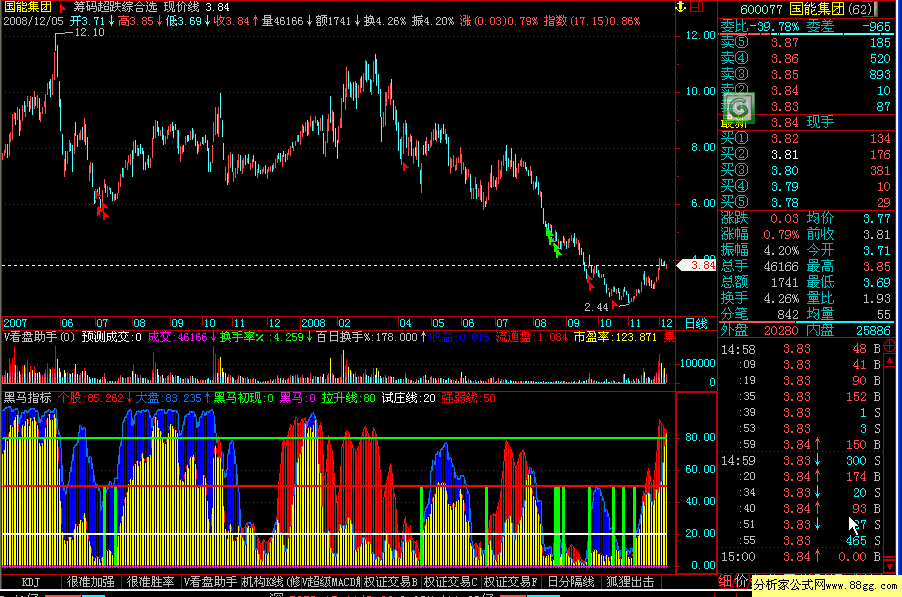
Task: Select the 权证交易F tab
Action: [x=510, y=582]
